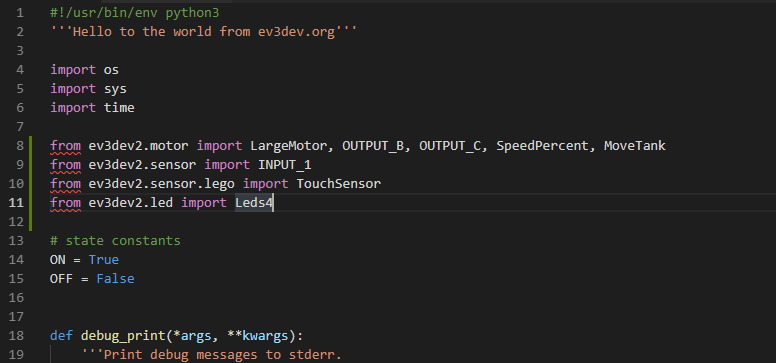The image size is (776, 363).
Task: Click the shebang comment on line 1
Action: [x=135, y=13]
